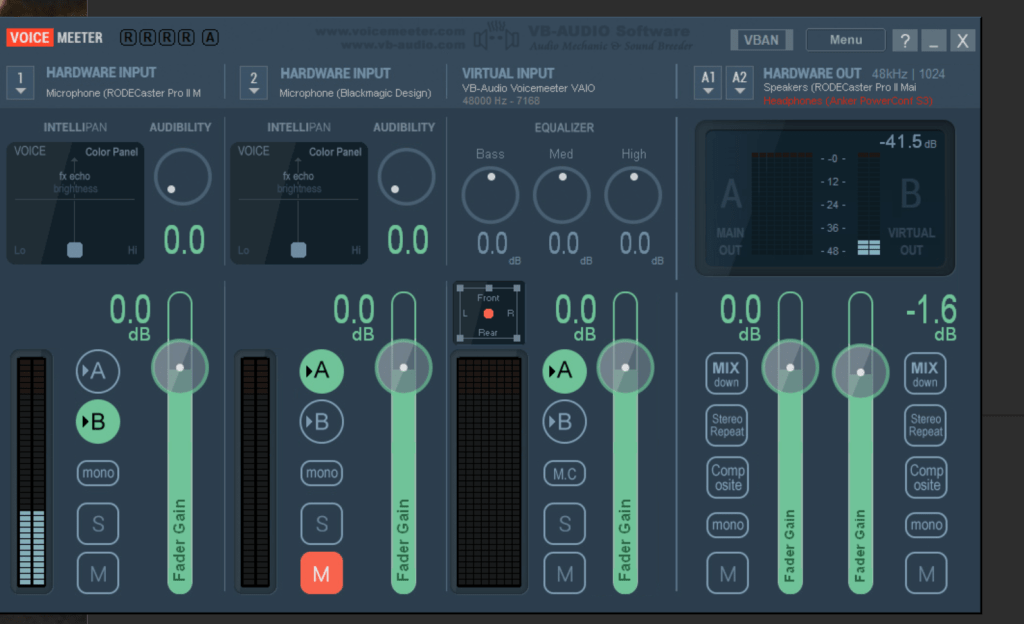
Task: Click input 2 Fader Gain knob
Action: [x=404, y=367]
